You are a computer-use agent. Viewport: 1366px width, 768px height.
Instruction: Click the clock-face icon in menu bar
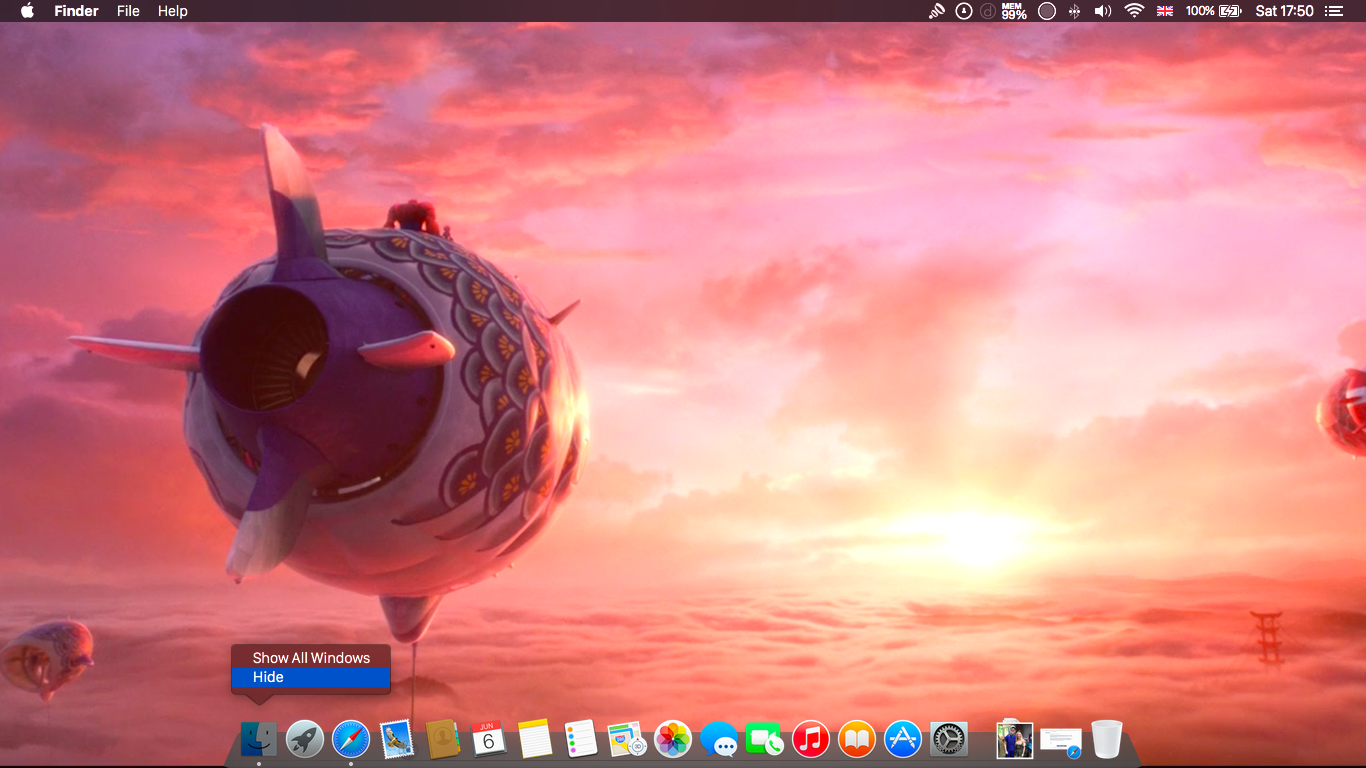(964, 11)
